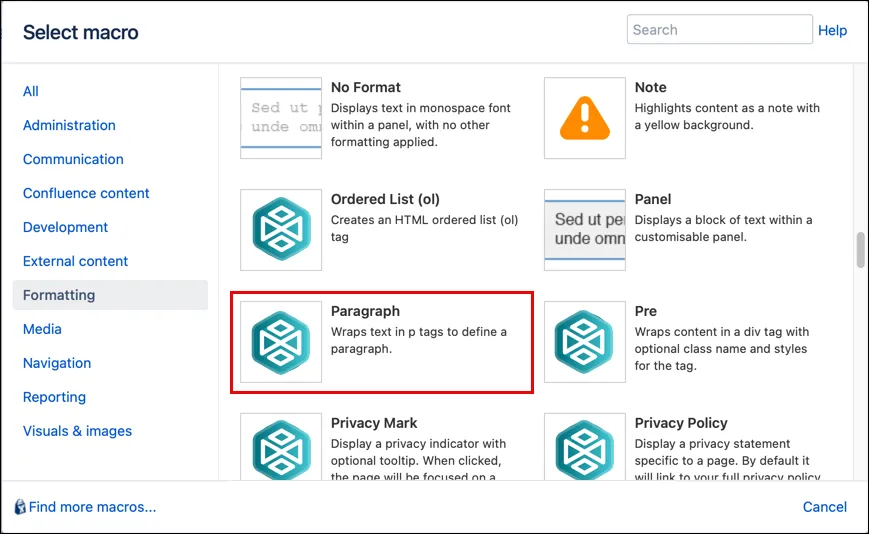
Task: Click the Find more macros... link
Action: pyautogui.click(x=93, y=507)
